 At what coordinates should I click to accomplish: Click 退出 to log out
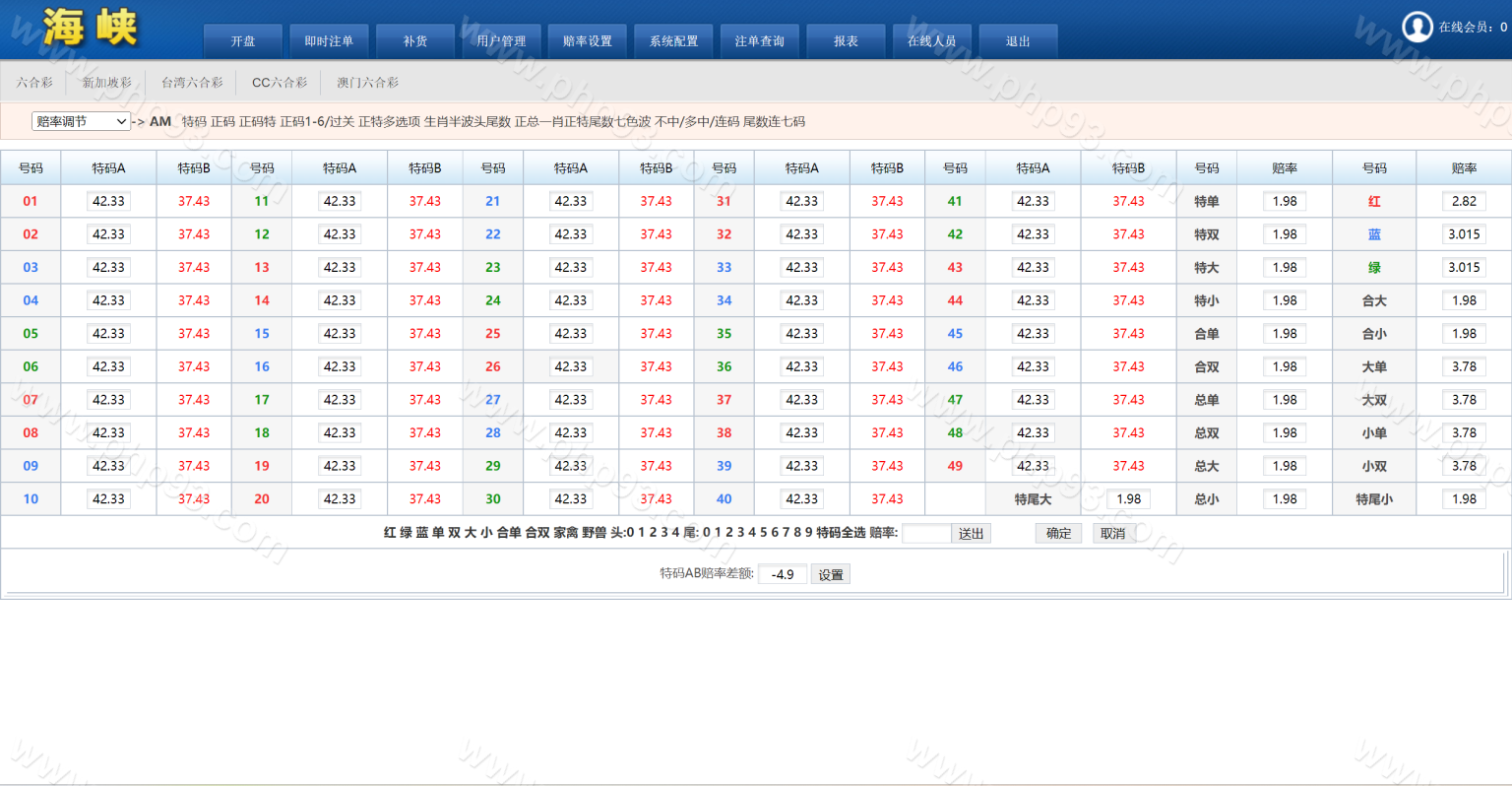click(x=1017, y=41)
